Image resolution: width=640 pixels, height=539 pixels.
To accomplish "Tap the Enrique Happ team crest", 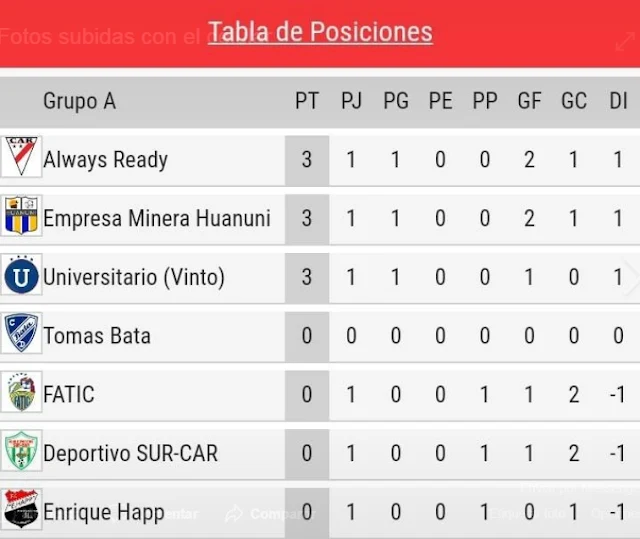I will point(21,509).
